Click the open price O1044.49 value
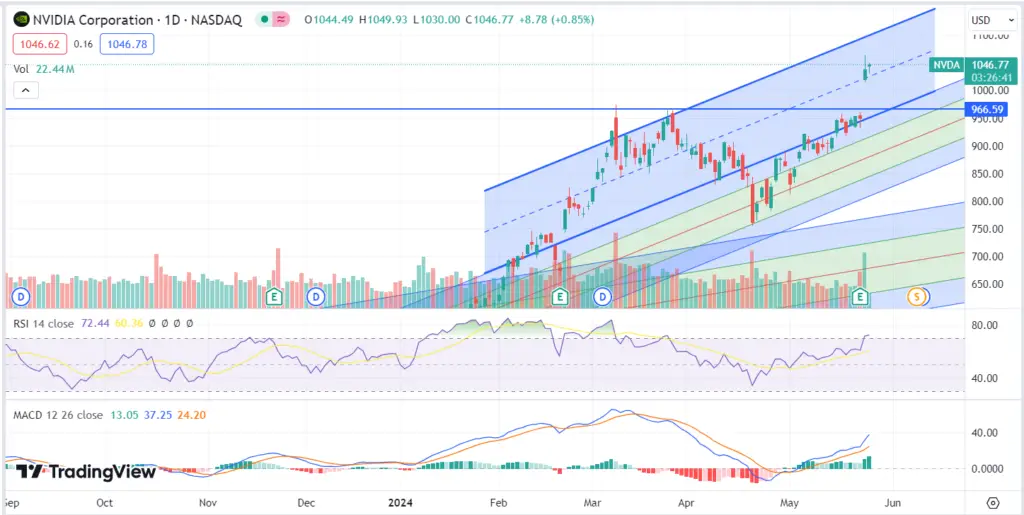The width and height of the screenshot is (1024, 515). point(329,20)
